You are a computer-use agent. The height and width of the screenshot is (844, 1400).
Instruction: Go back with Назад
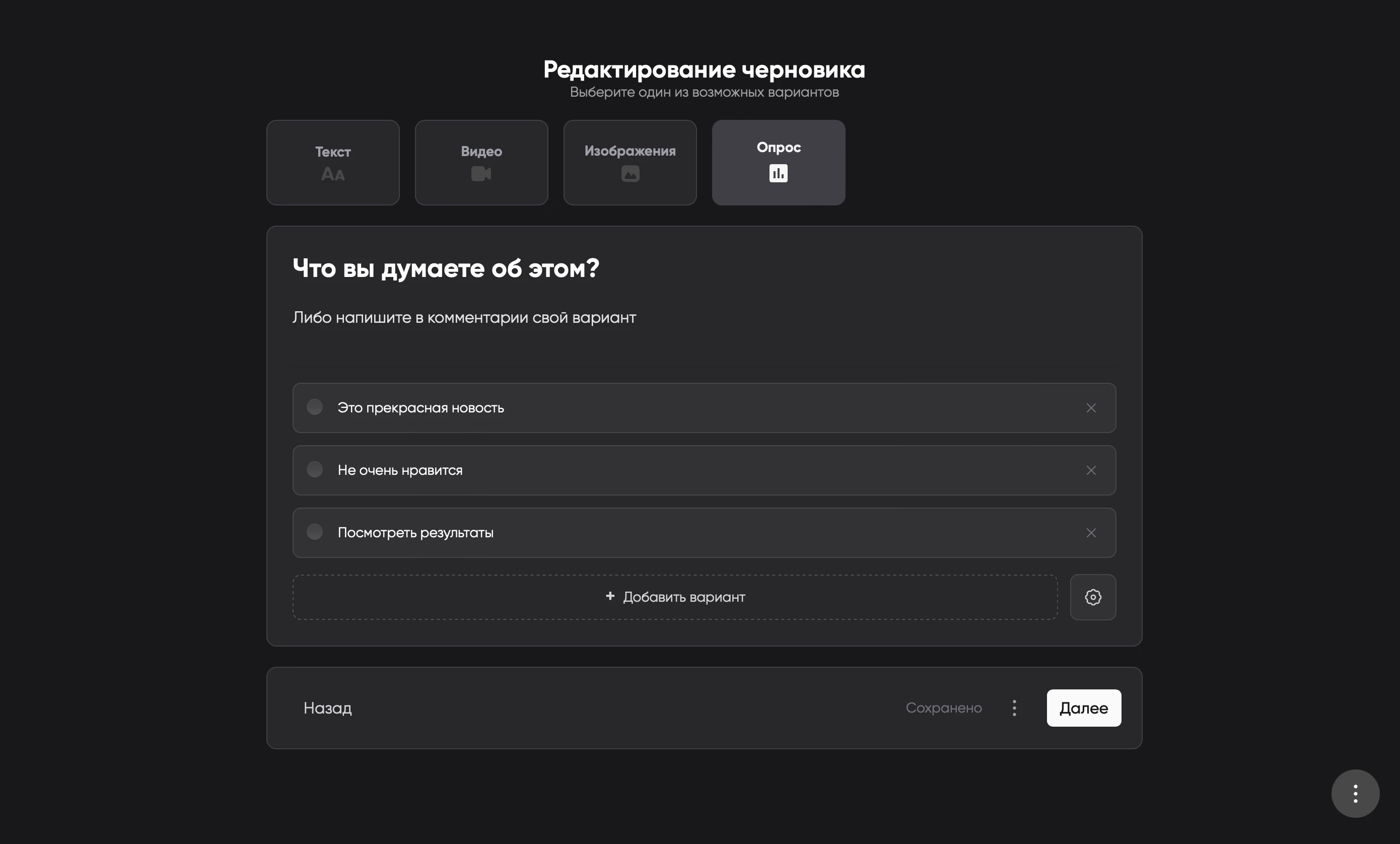[327, 708]
